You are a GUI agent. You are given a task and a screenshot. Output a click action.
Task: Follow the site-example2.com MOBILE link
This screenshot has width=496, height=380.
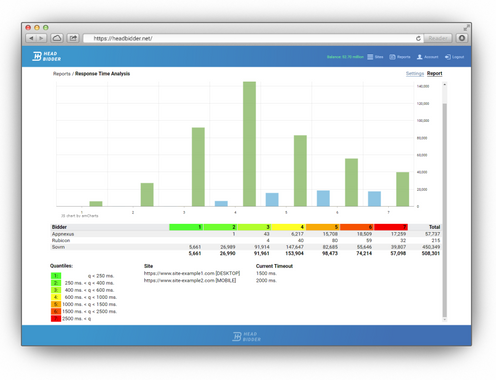coord(190,280)
